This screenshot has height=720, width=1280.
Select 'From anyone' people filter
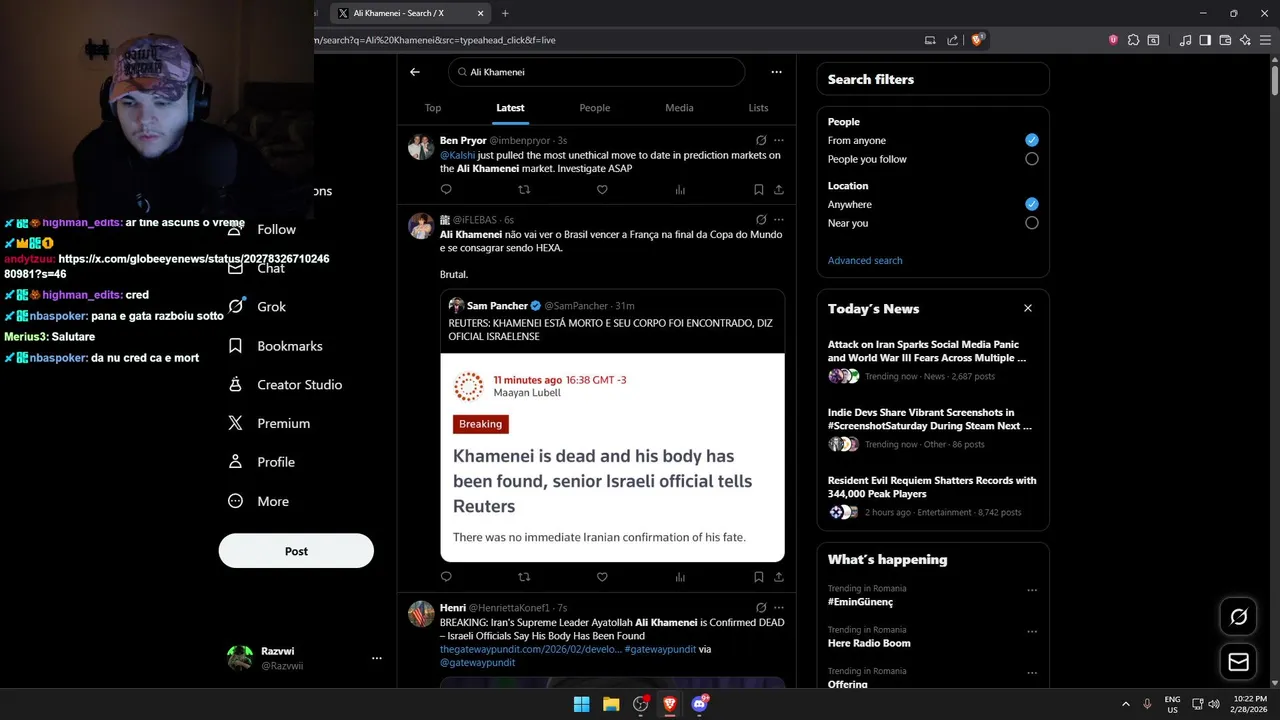click(x=1031, y=140)
